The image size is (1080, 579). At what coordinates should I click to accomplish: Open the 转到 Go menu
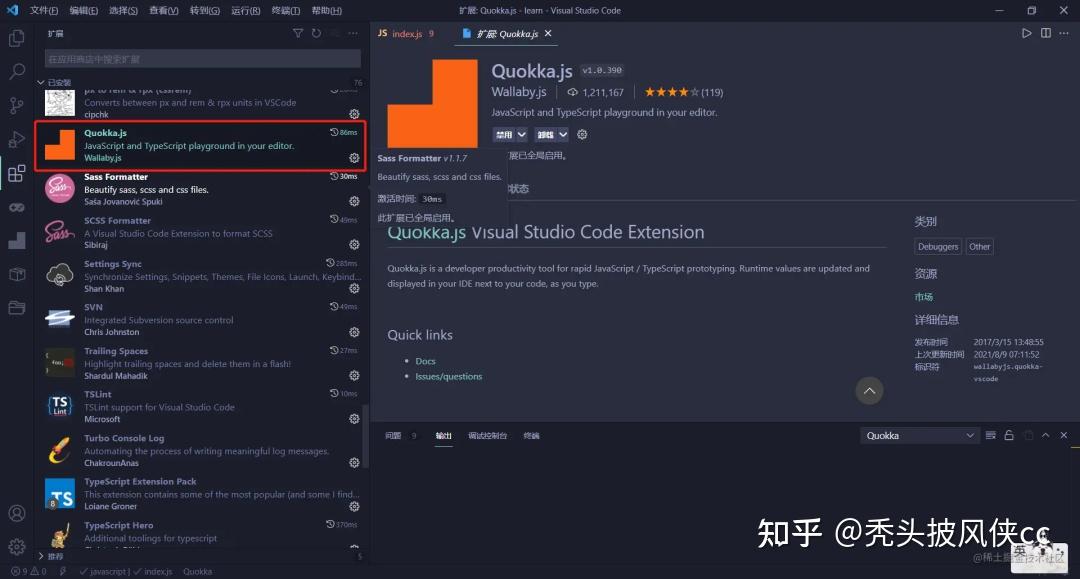(x=205, y=10)
